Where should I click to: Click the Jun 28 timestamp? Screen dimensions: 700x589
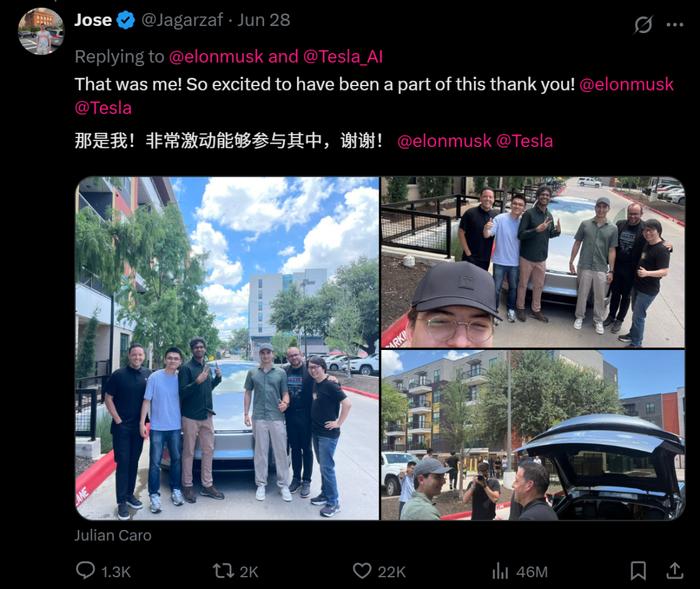[263, 20]
